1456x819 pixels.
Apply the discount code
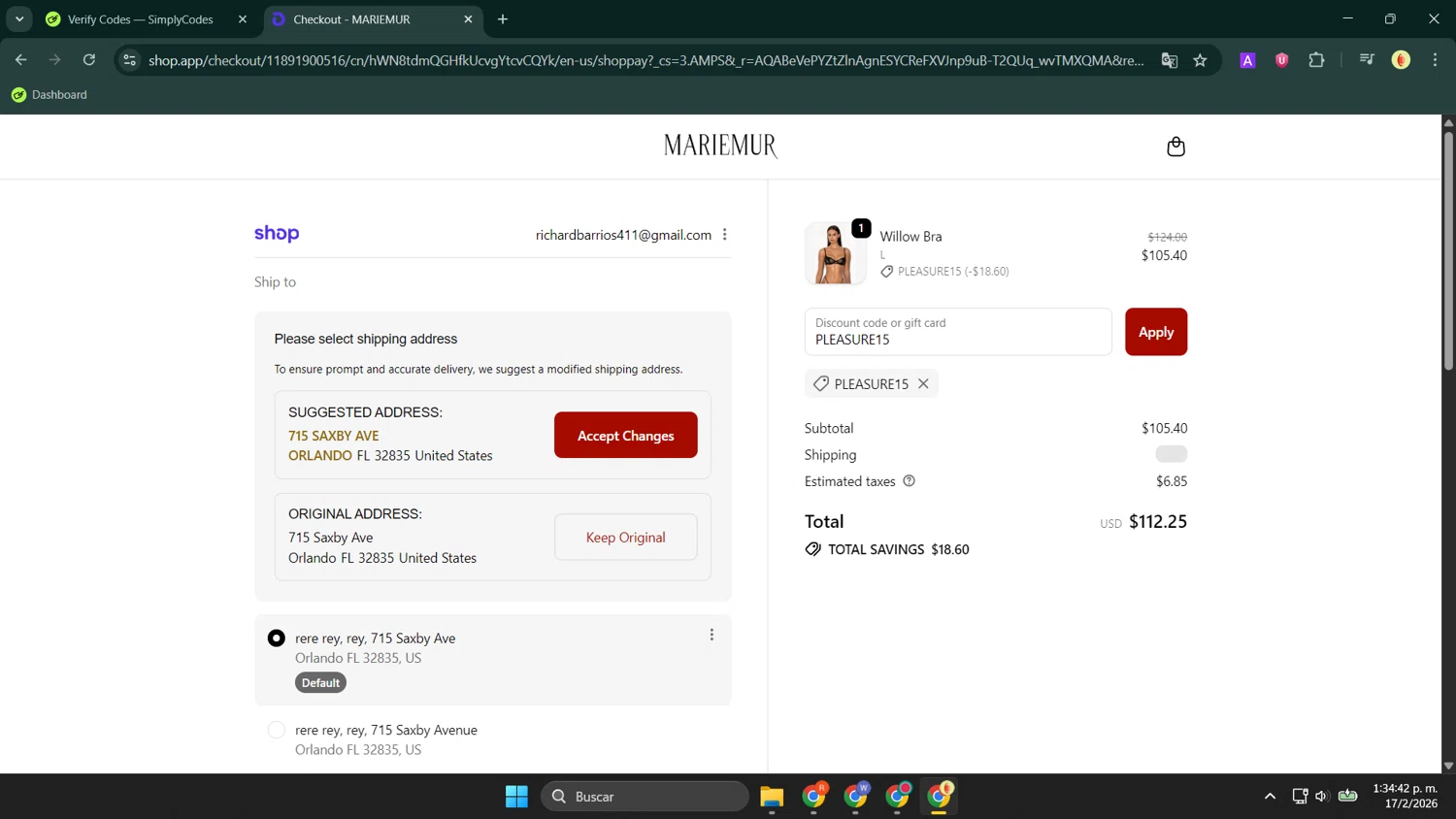coord(1155,332)
